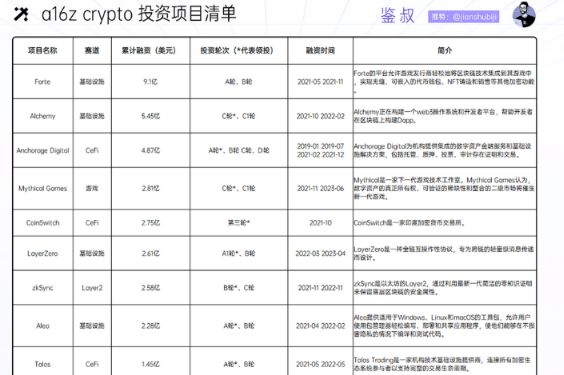Click the 5.45亿 funding amount
The height and width of the screenshot is (375, 564).
point(150,116)
